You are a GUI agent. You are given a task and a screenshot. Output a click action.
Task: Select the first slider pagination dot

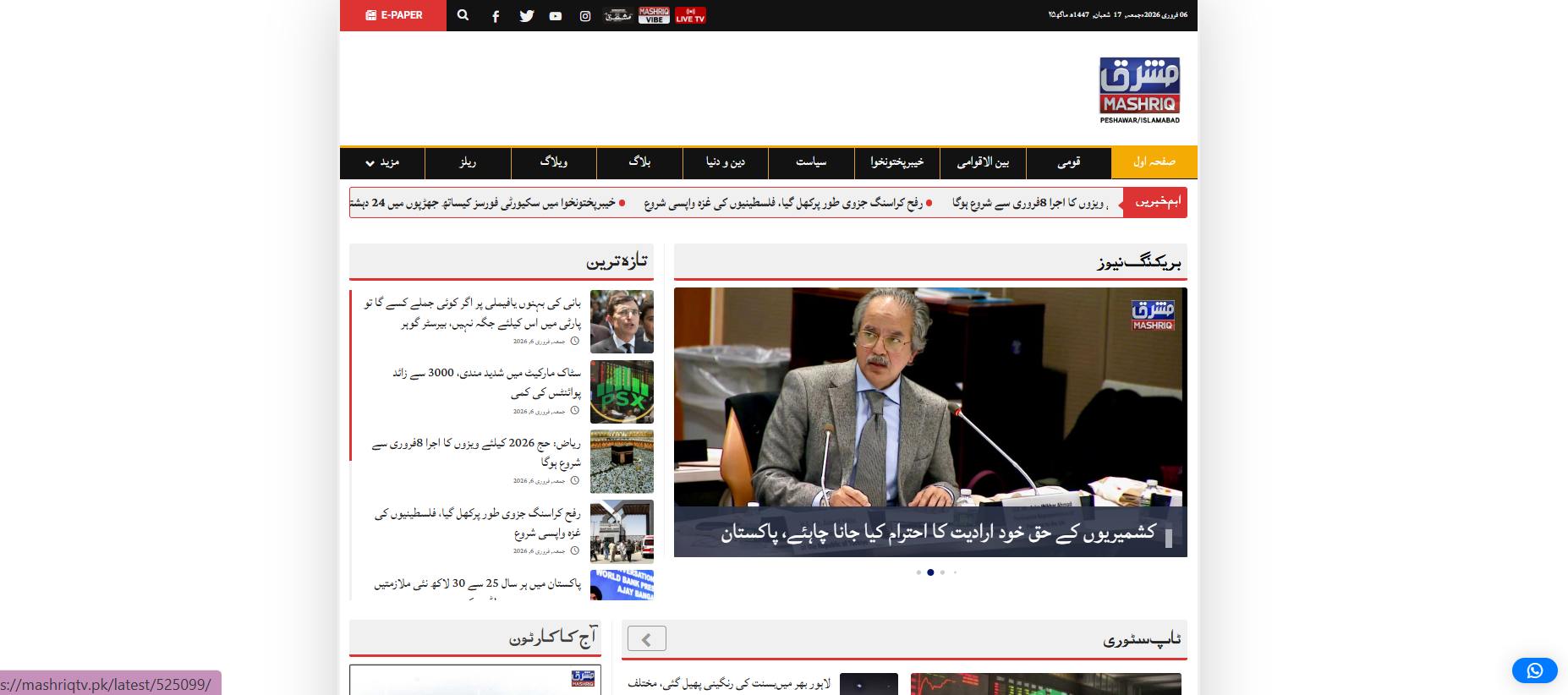click(x=918, y=572)
